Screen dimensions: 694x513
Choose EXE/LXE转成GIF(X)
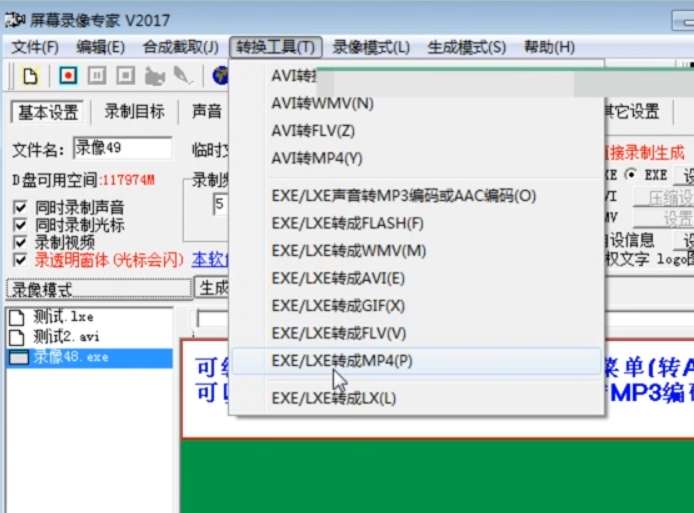[x=417, y=306]
